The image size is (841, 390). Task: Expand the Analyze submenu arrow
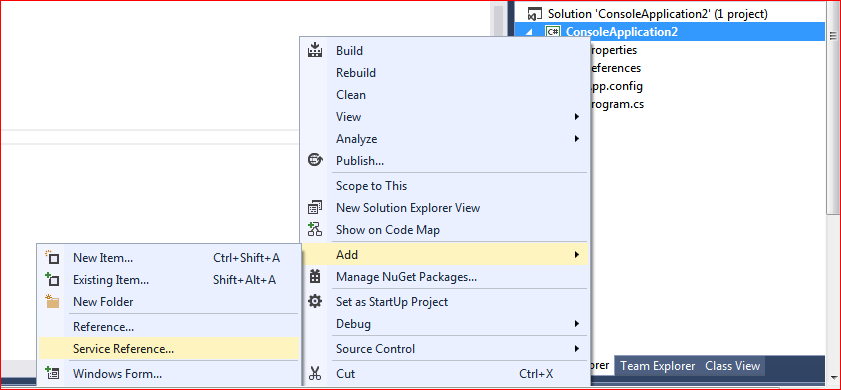click(577, 138)
